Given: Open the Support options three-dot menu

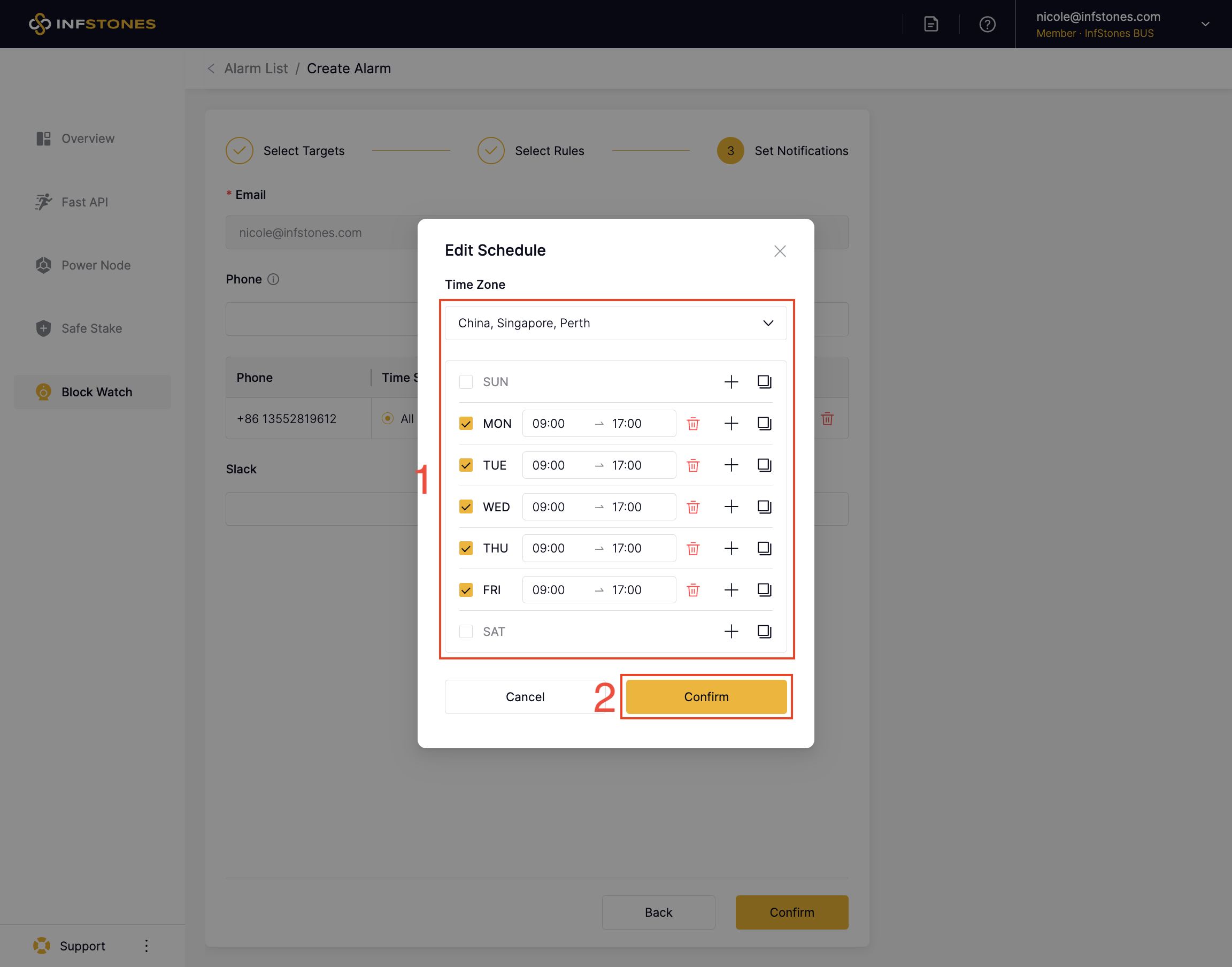Looking at the screenshot, I should coord(146,946).
